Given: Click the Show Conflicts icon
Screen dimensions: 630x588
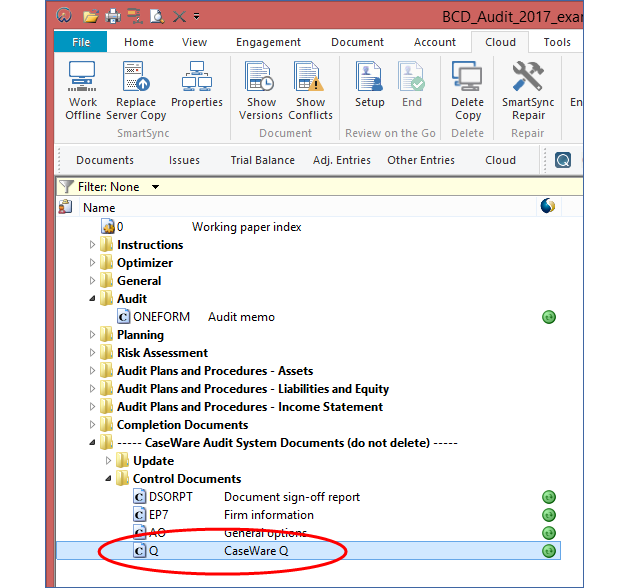Looking at the screenshot, I should tap(310, 89).
